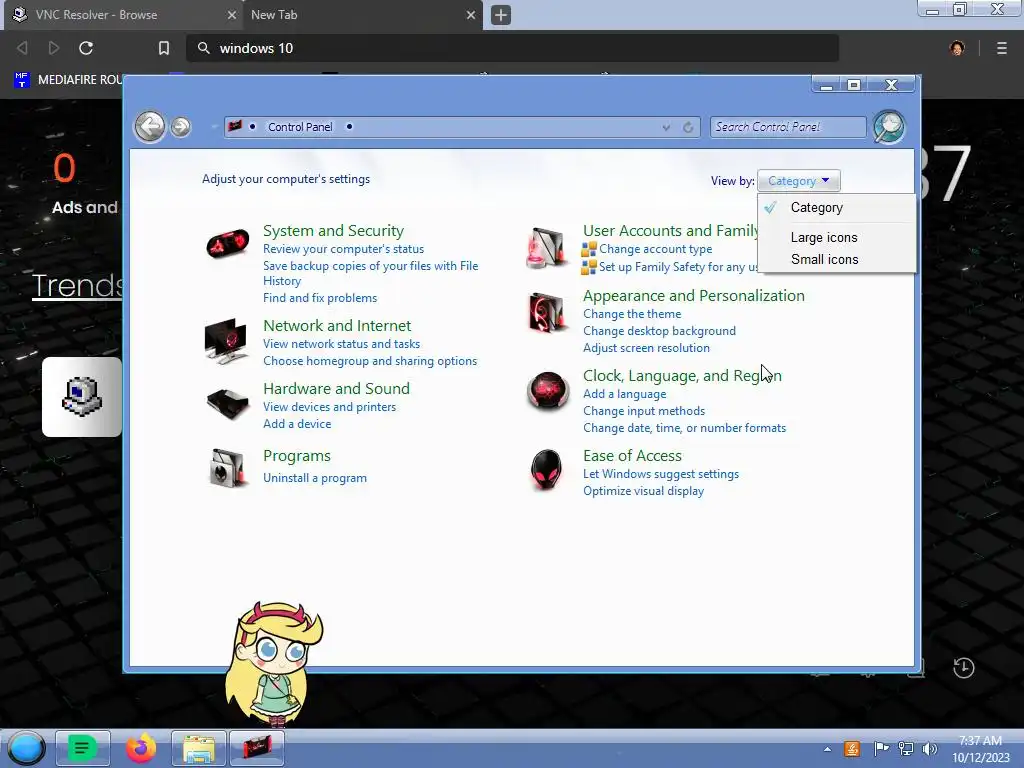Expand the address bar history dropdown
The image size is (1024, 768).
(666, 127)
